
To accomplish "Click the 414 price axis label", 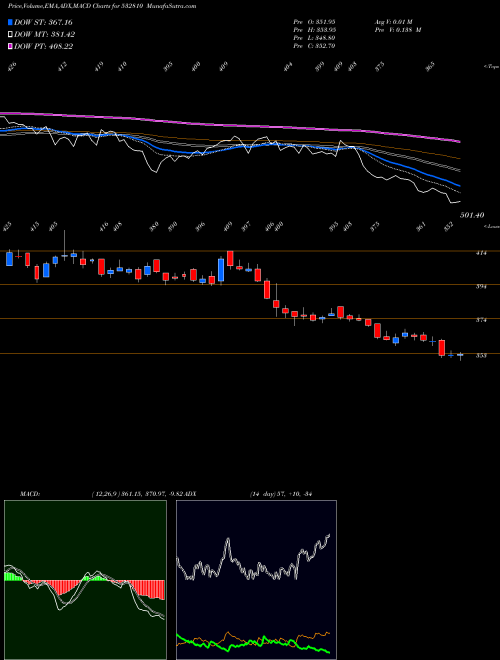I will (x=481, y=253).
